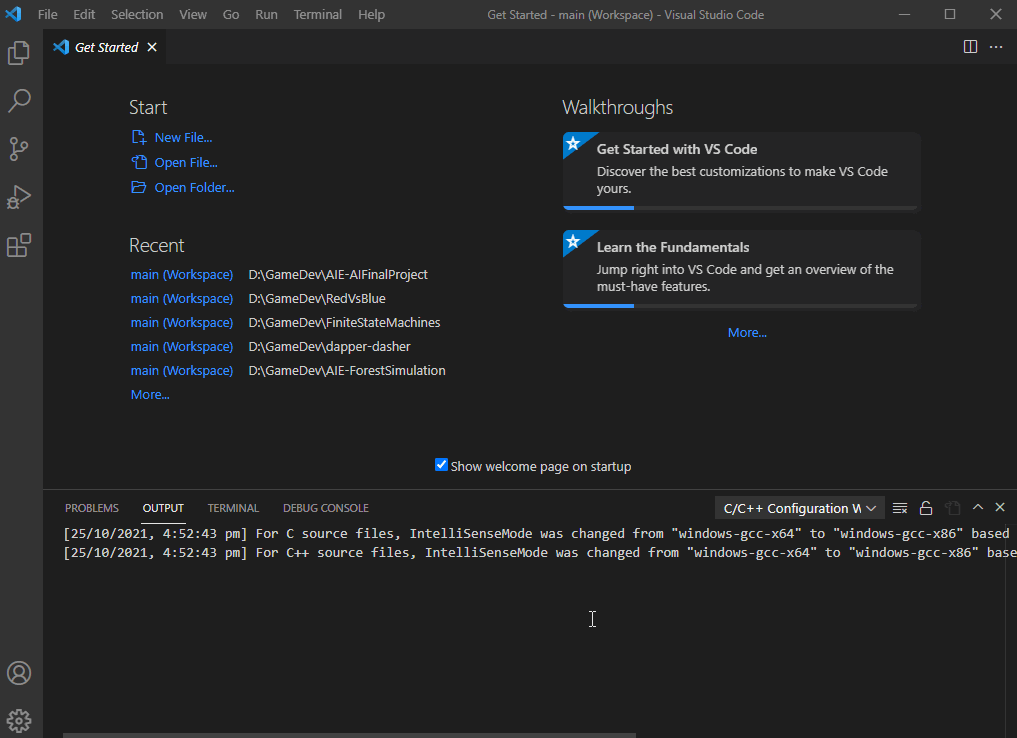Viewport: 1017px width, 738px height.
Task: Click path text D:\GameDev\dapper-dasher
Action: click(x=329, y=347)
